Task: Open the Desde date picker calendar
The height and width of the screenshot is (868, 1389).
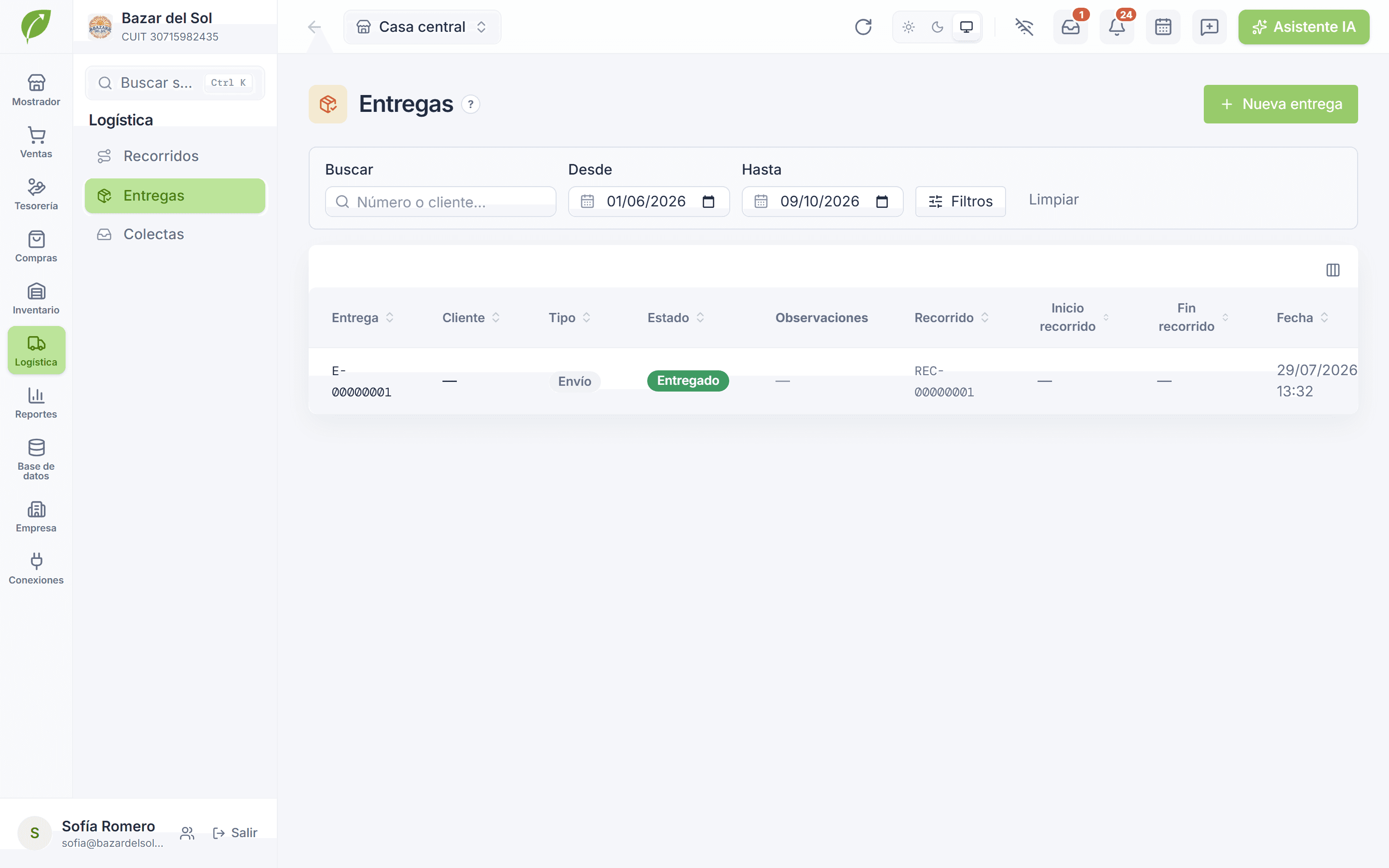Action: [708, 202]
